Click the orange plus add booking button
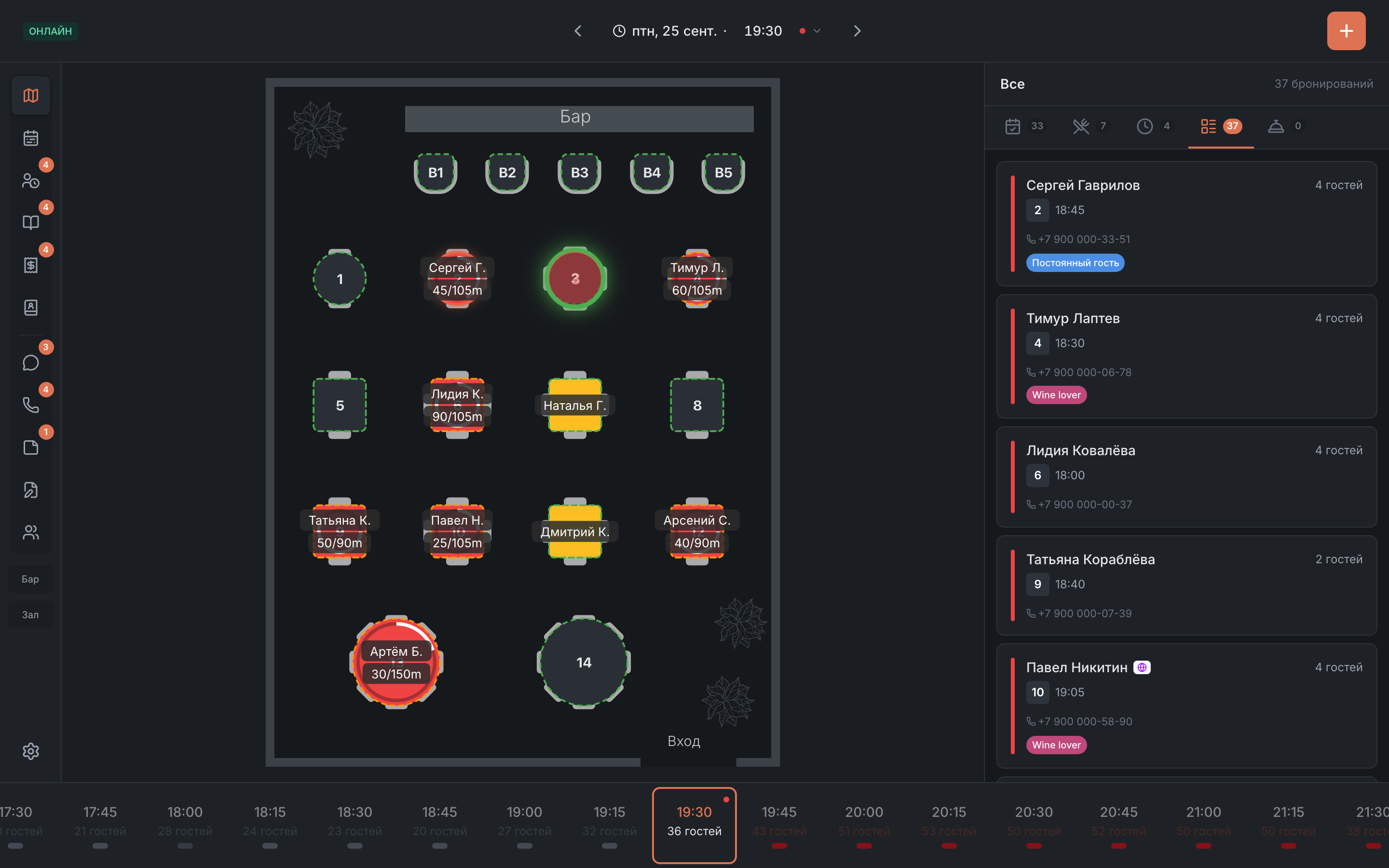This screenshot has width=1389, height=868. tap(1346, 31)
